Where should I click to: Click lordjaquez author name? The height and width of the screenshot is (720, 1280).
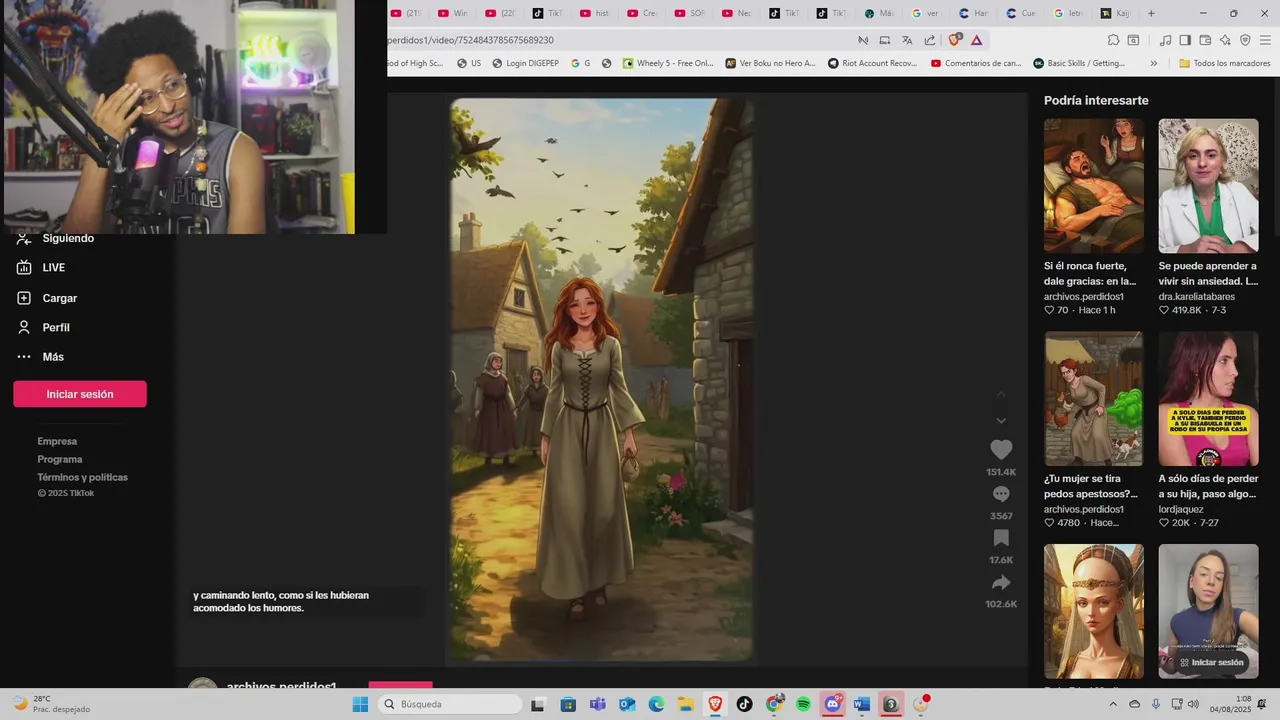tap(1181, 509)
